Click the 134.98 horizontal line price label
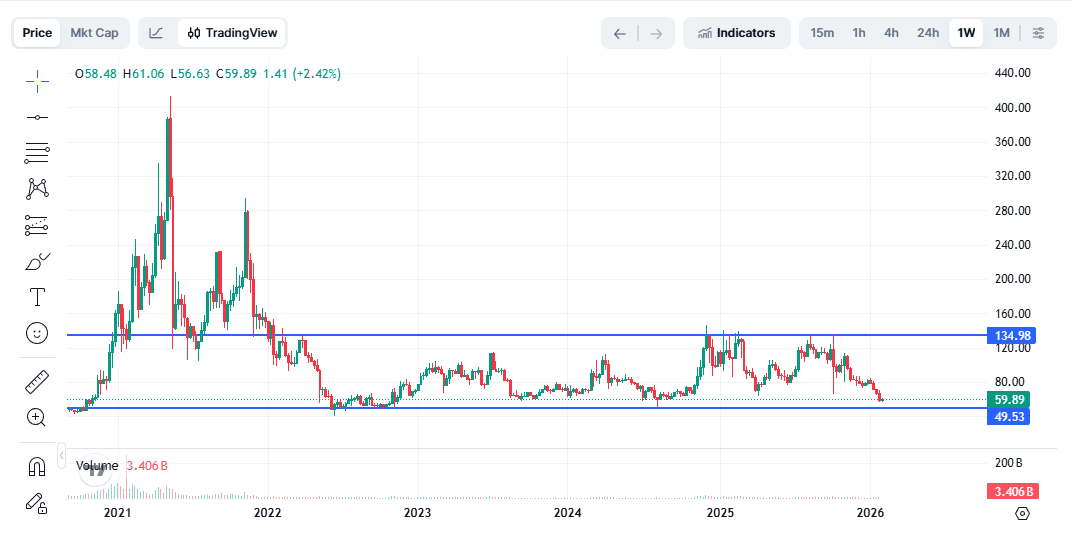 tap(1013, 335)
